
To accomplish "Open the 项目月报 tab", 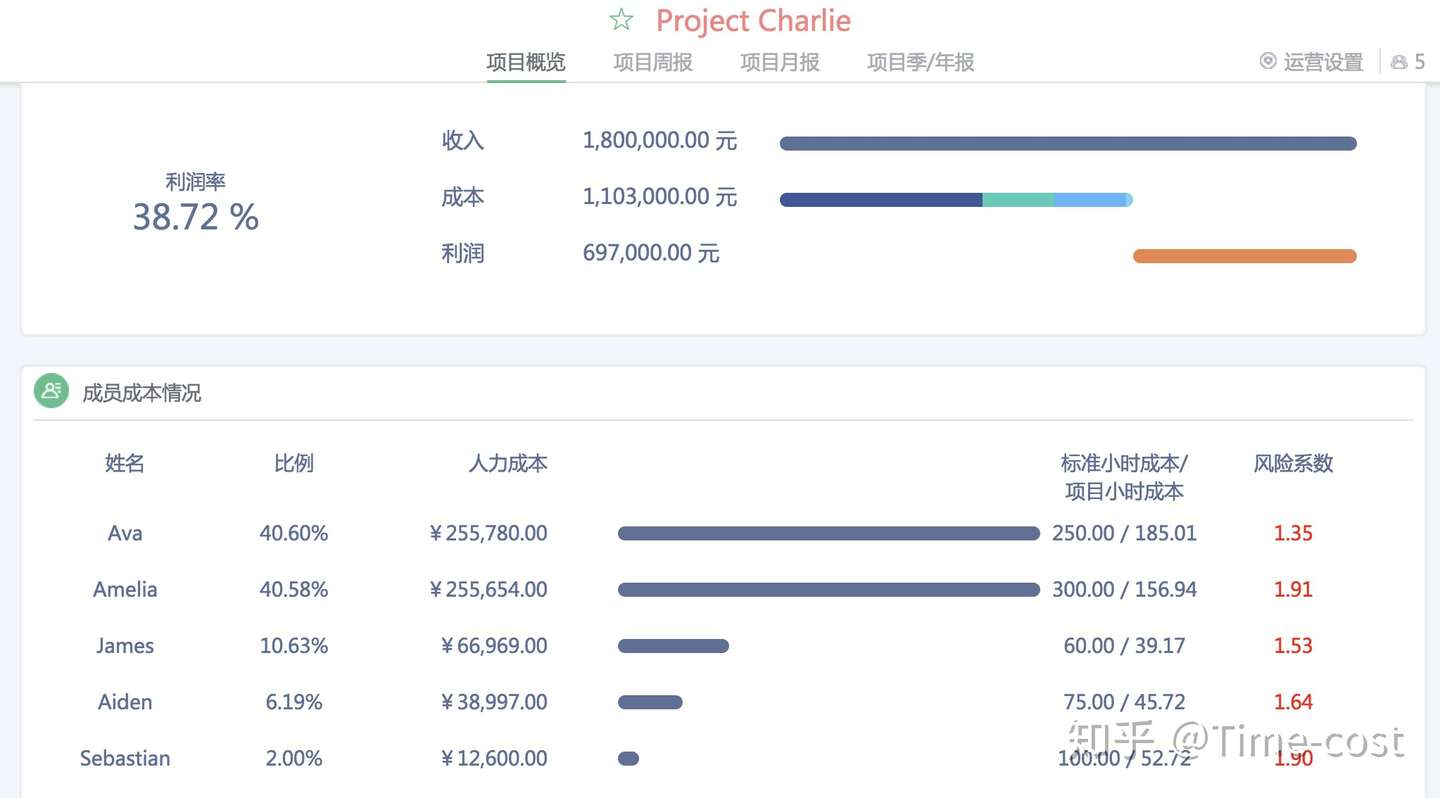I will (779, 62).
